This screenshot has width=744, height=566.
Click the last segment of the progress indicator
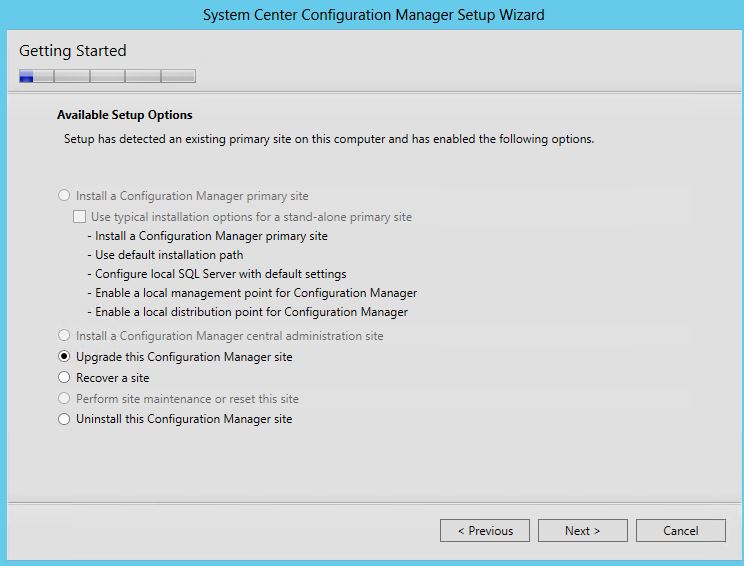[x=178, y=76]
